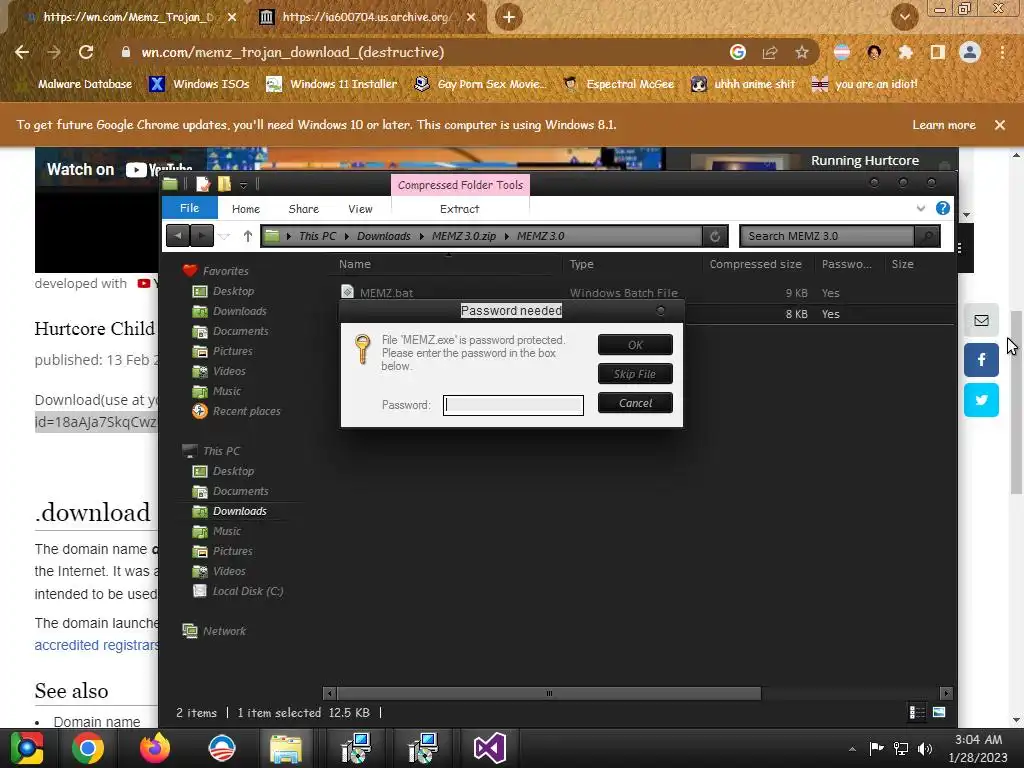Viewport: 1024px width, 768px height.
Task: Open Chrome's profile avatar
Action: pos(970,52)
